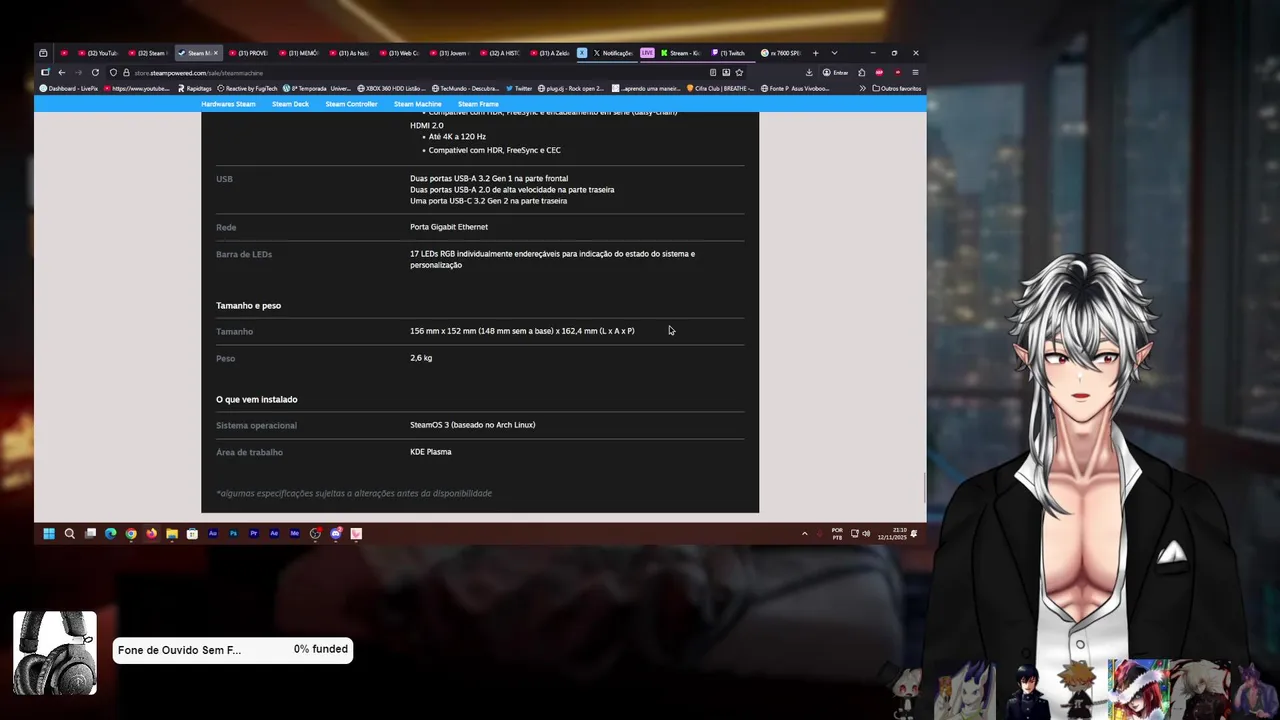Switch to the (32) YouTube tab
1280x720 pixels.
[x=98, y=53]
